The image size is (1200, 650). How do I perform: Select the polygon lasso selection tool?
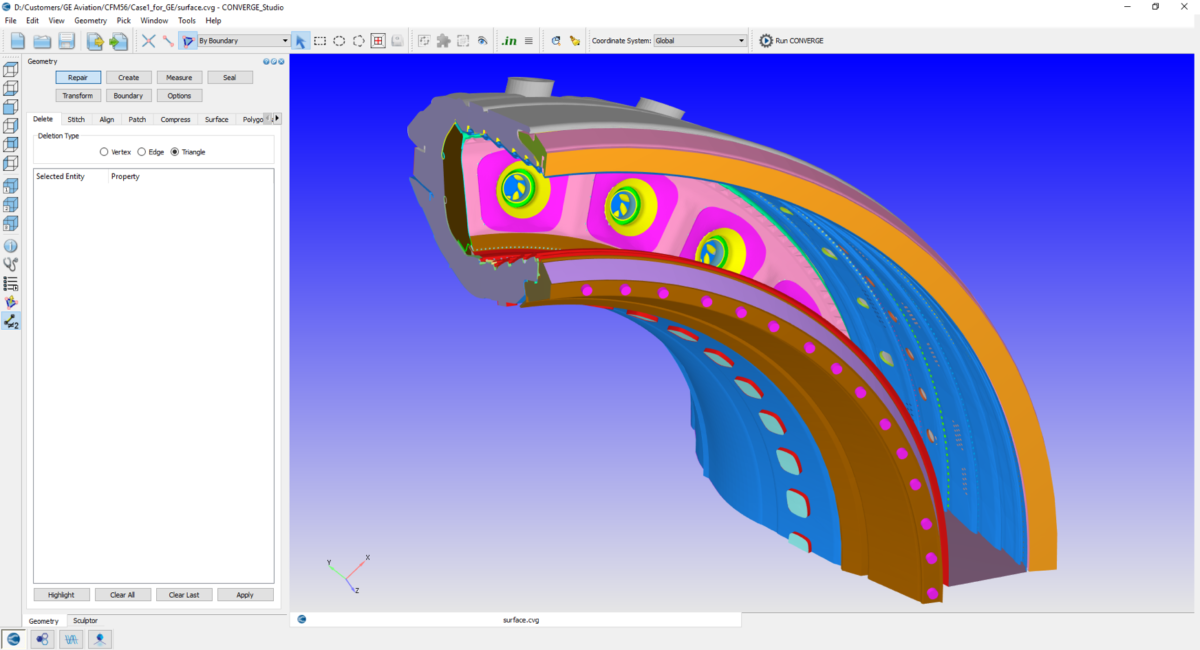click(358, 40)
